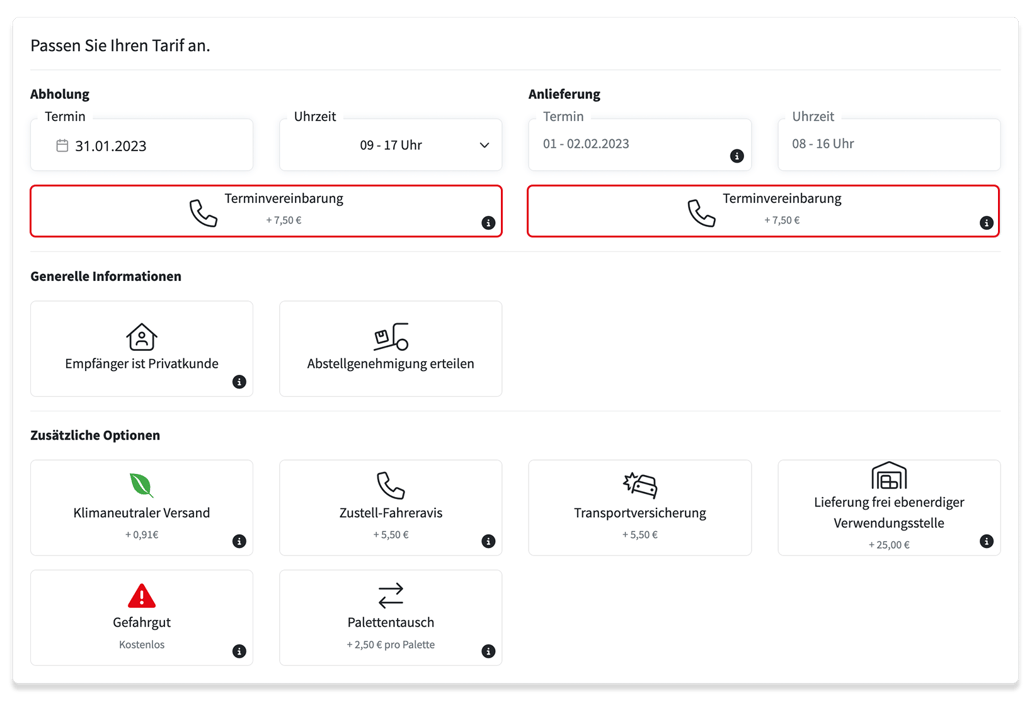
Task: Click the 'Kostenlos' label under Gefahrgut
Action: tap(142, 645)
